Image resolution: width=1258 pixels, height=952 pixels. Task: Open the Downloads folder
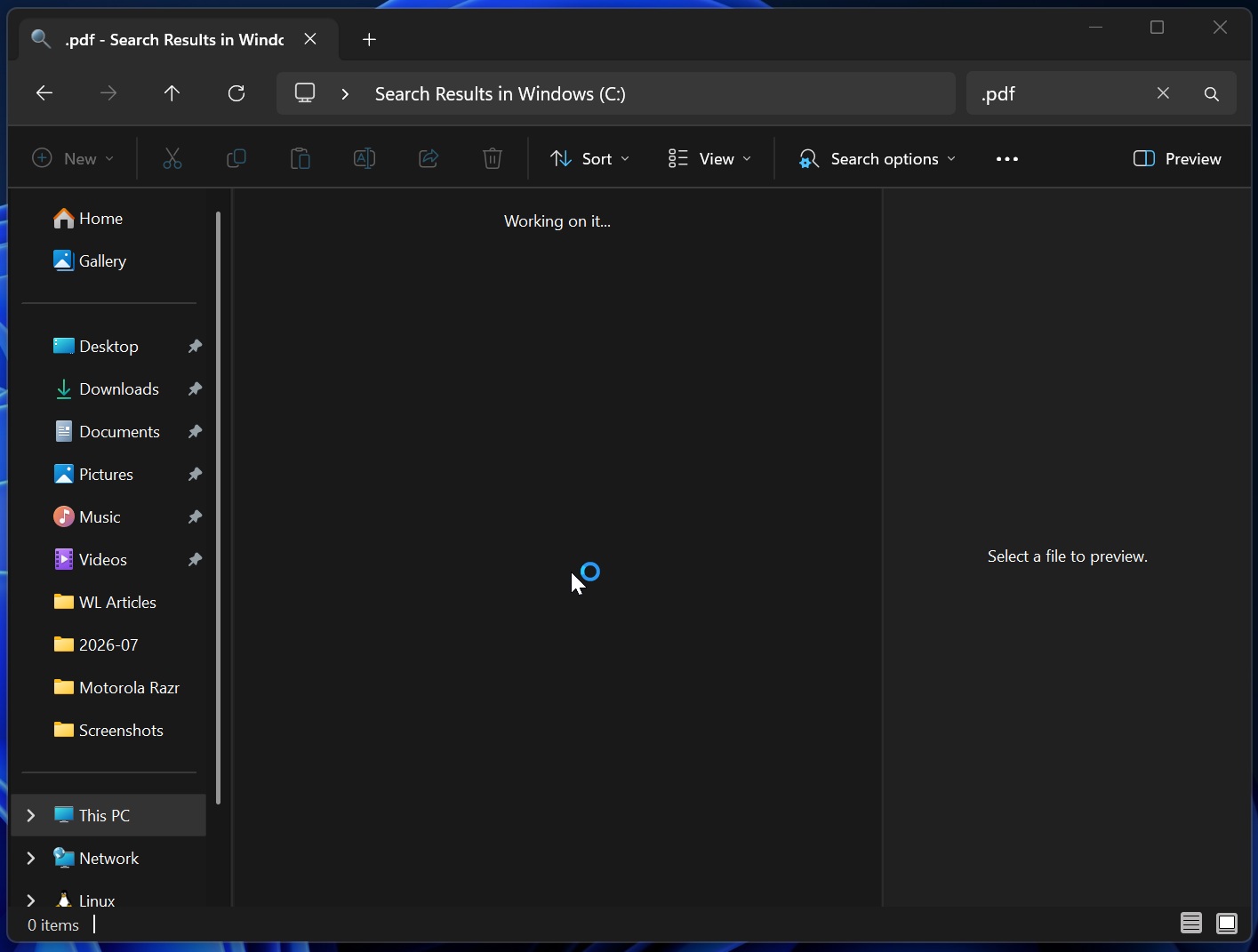pyautogui.click(x=108, y=388)
